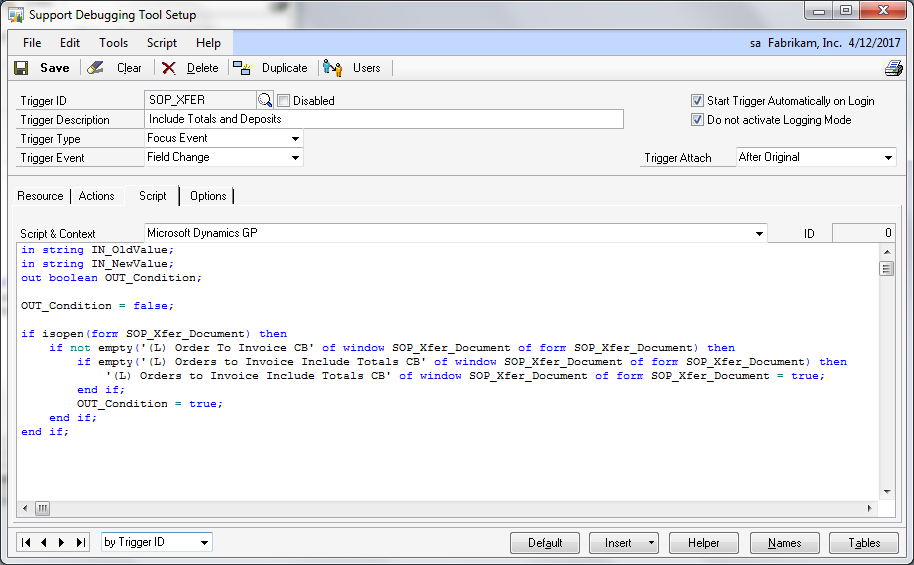Screen dimensions: 914x565
Task: Toggle the Disabled checkbox
Action: tap(283, 100)
